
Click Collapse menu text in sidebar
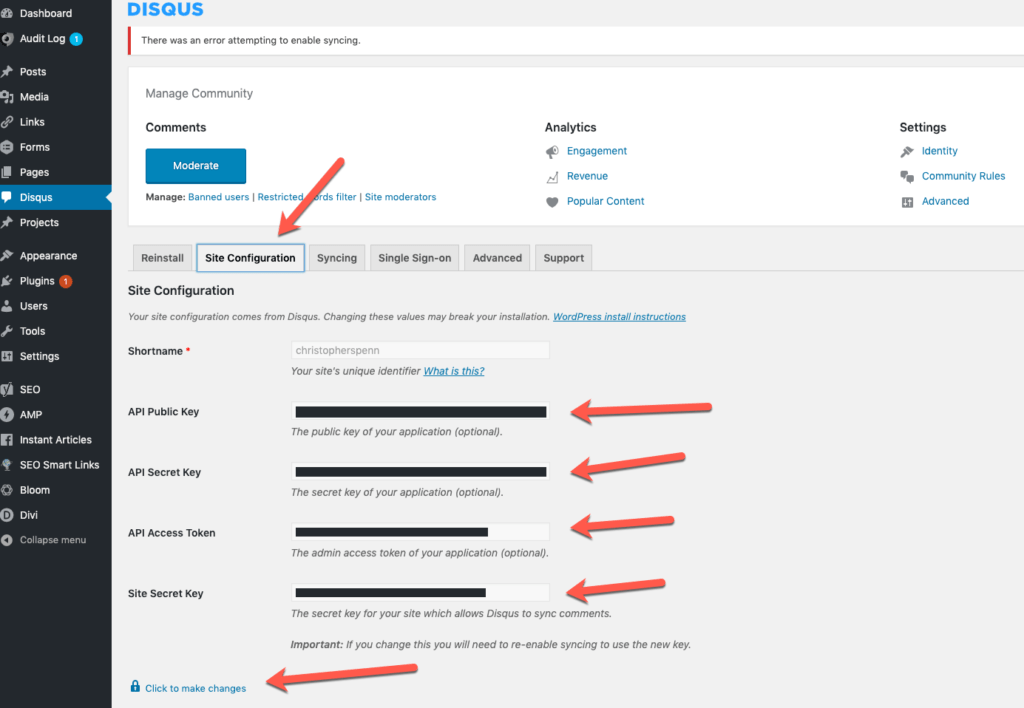click(53, 540)
